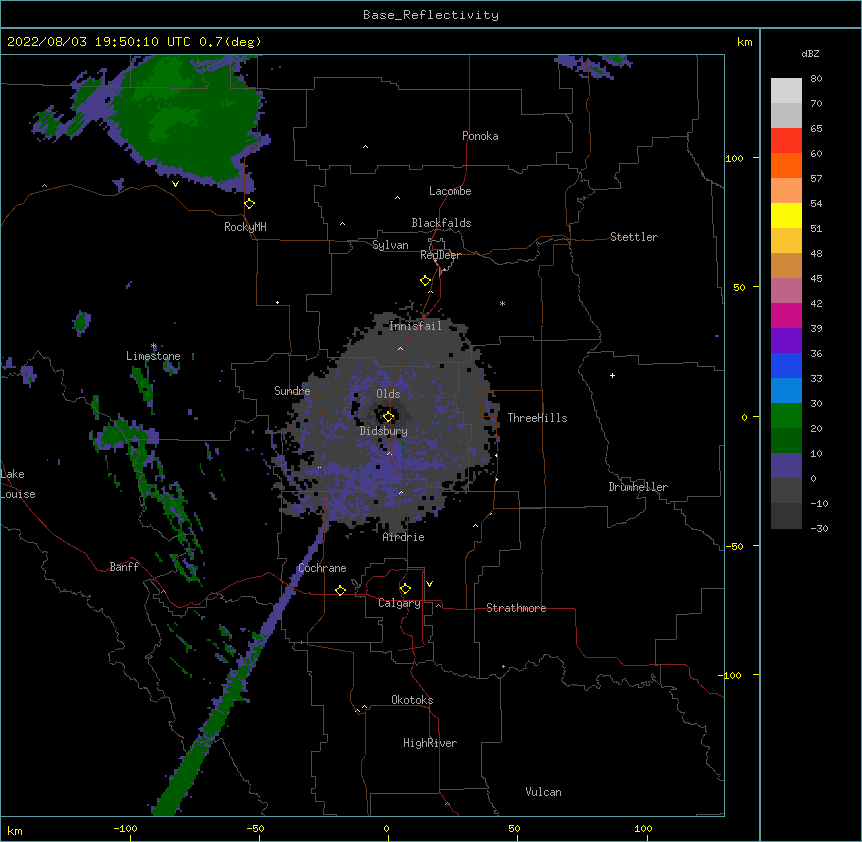Click the Banff label
The height and width of the screenshot is (842, 862).
(124, 567)
